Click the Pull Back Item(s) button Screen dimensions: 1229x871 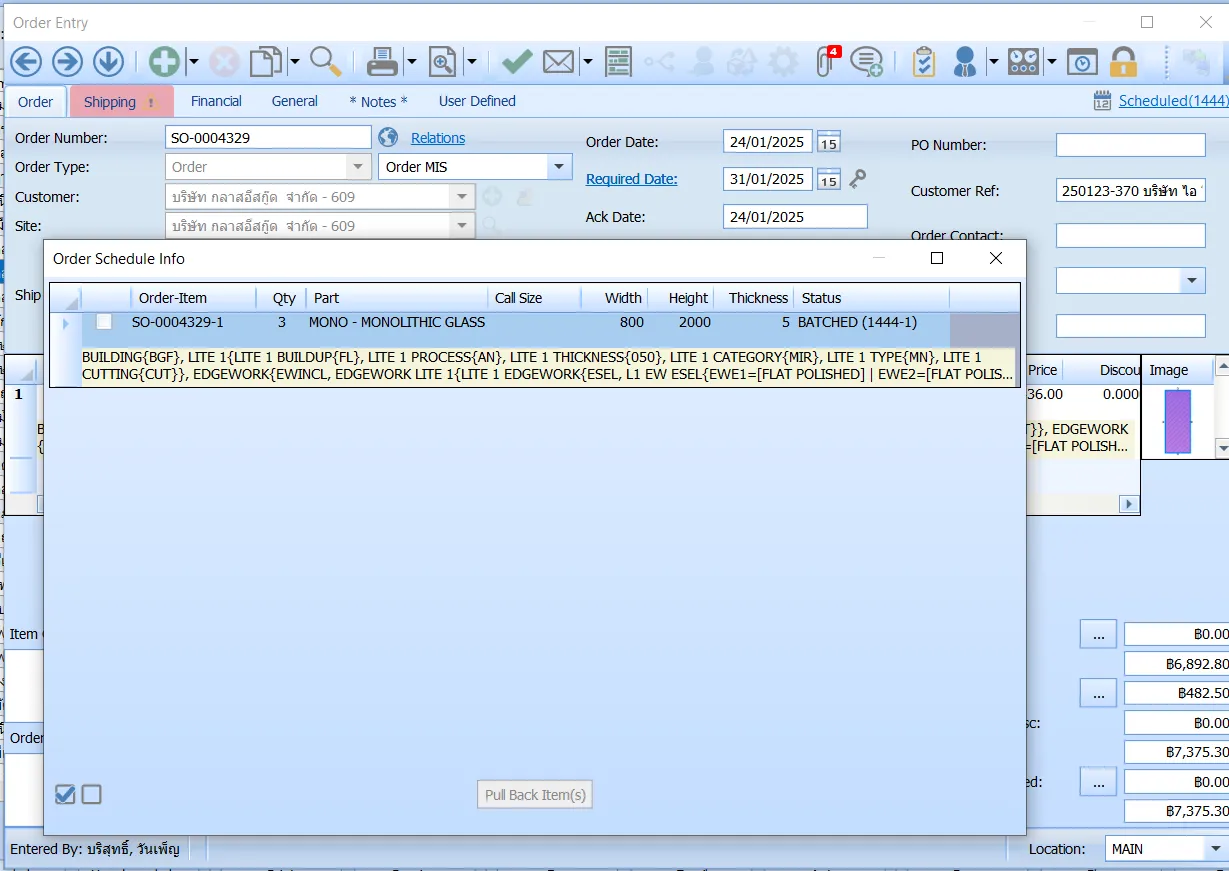tap(535, 795)
